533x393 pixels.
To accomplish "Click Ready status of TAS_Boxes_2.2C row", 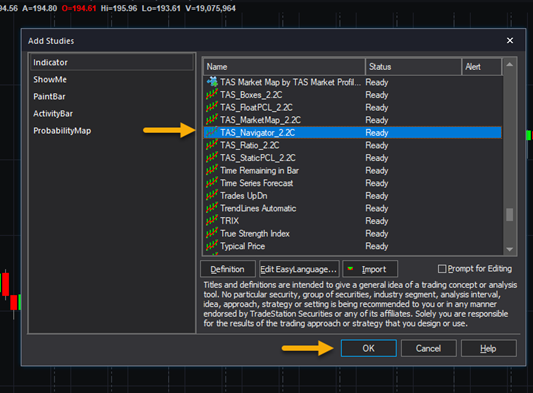I will click(377, 95).
